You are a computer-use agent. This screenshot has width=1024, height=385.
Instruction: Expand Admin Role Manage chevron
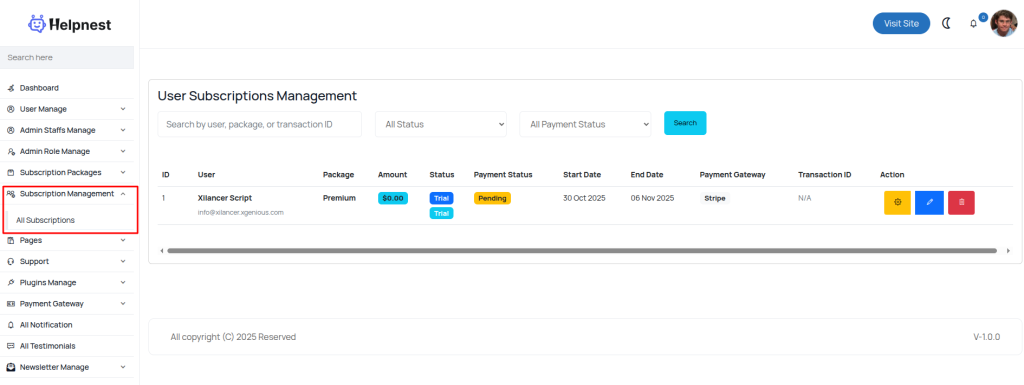click(x=123, y=151)
